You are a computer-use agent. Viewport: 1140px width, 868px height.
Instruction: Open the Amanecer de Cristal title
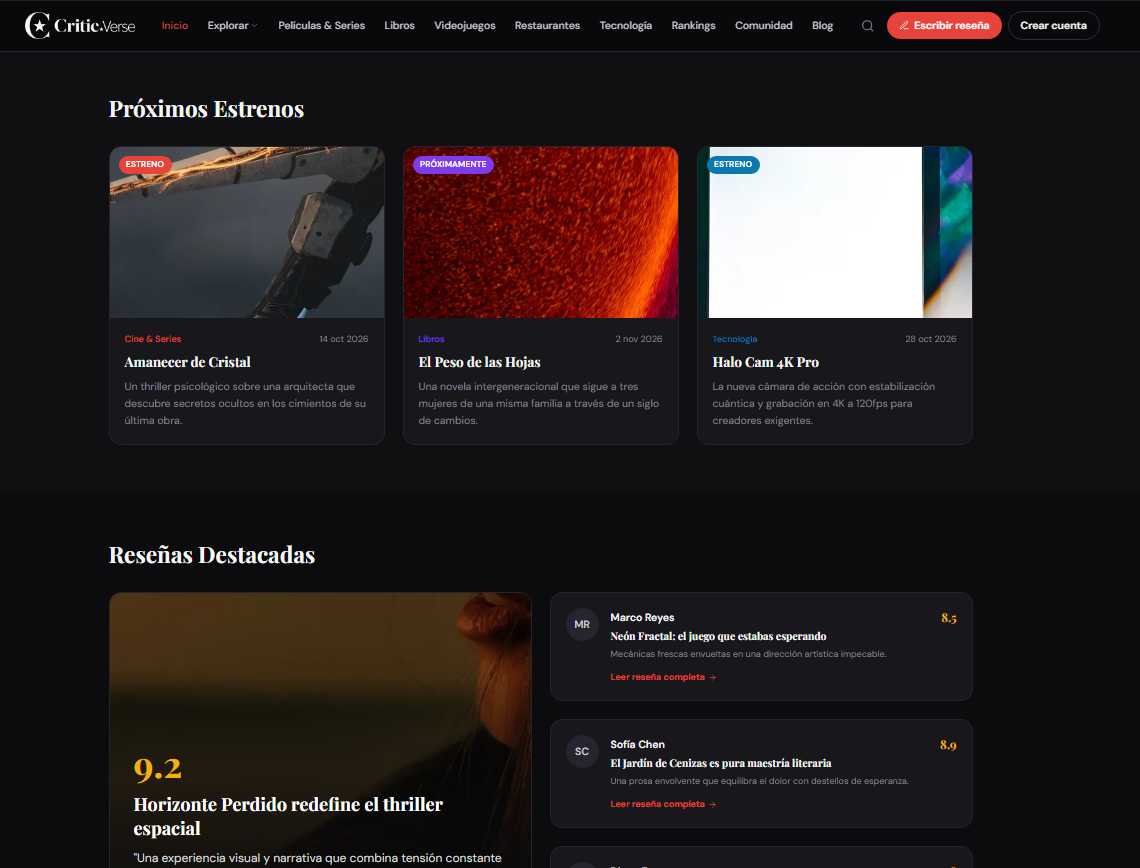[x=188, y=362]
